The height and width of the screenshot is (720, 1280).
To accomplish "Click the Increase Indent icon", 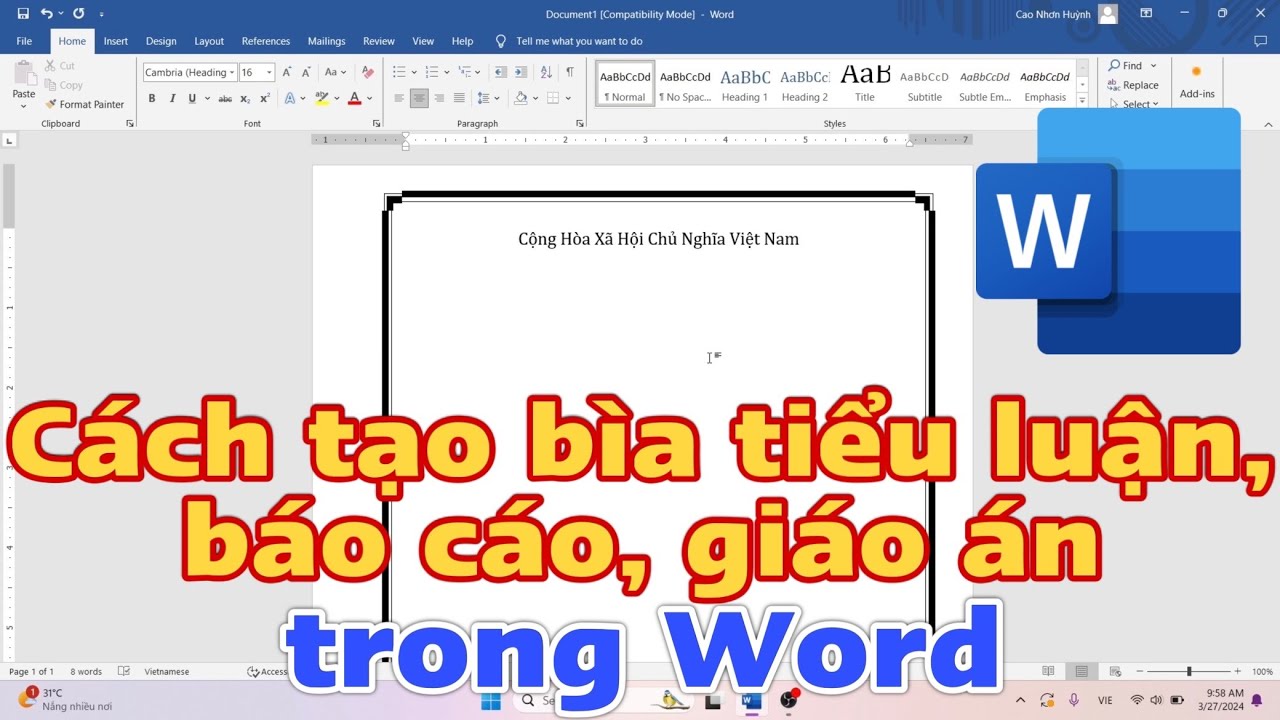I will (x=521, y=72).
